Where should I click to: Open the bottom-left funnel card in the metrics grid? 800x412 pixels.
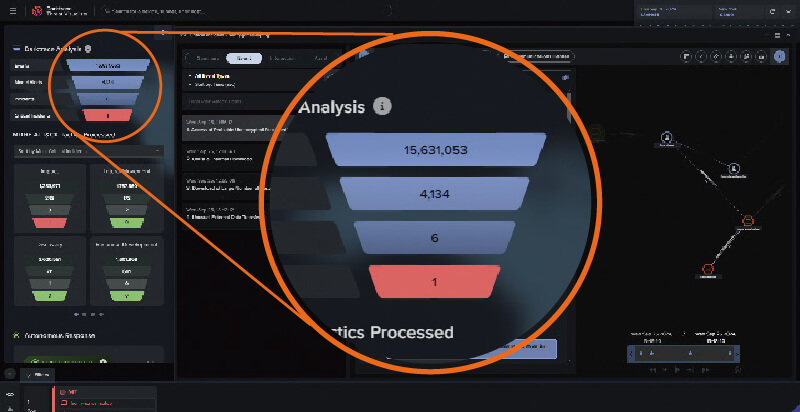[x=50, y=271]
